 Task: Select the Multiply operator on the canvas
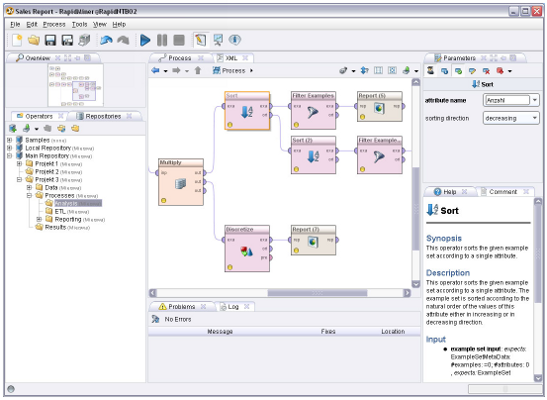(181, 182)
